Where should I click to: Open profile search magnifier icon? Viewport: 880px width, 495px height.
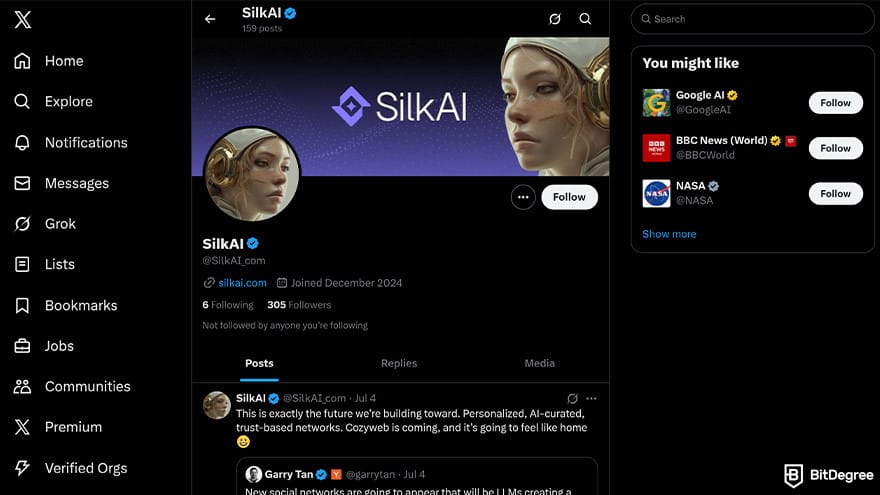[x=585, y=19]
